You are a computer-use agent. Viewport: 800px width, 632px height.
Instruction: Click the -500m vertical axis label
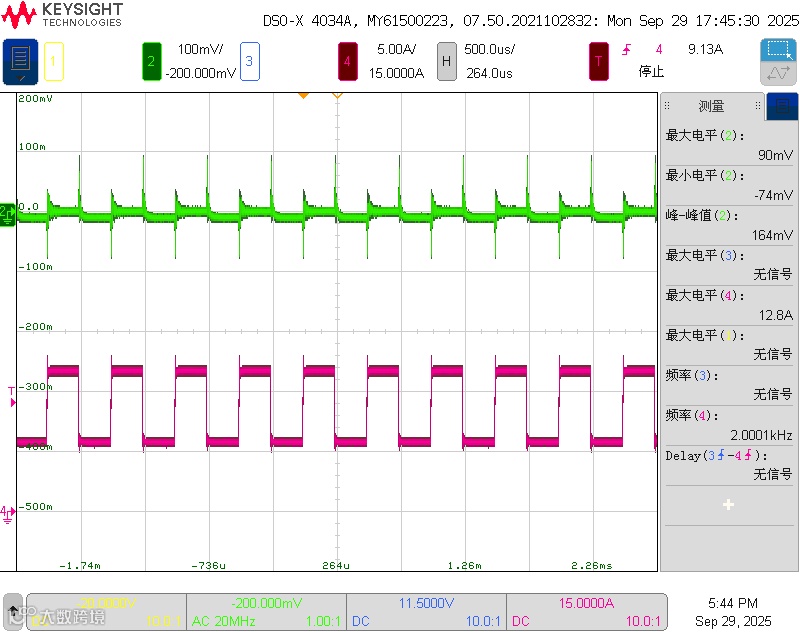[35, 507]
